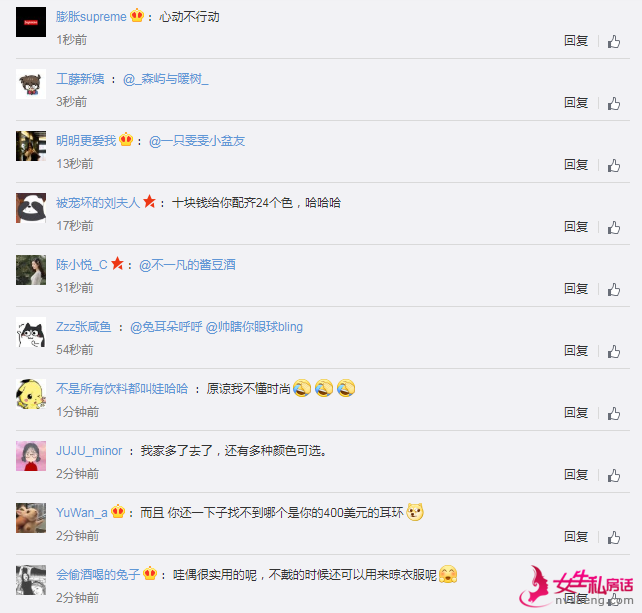Like Zzz张咸鱼's comment with thumbs-up
The image size is (642, 613).
coord(613,351)
